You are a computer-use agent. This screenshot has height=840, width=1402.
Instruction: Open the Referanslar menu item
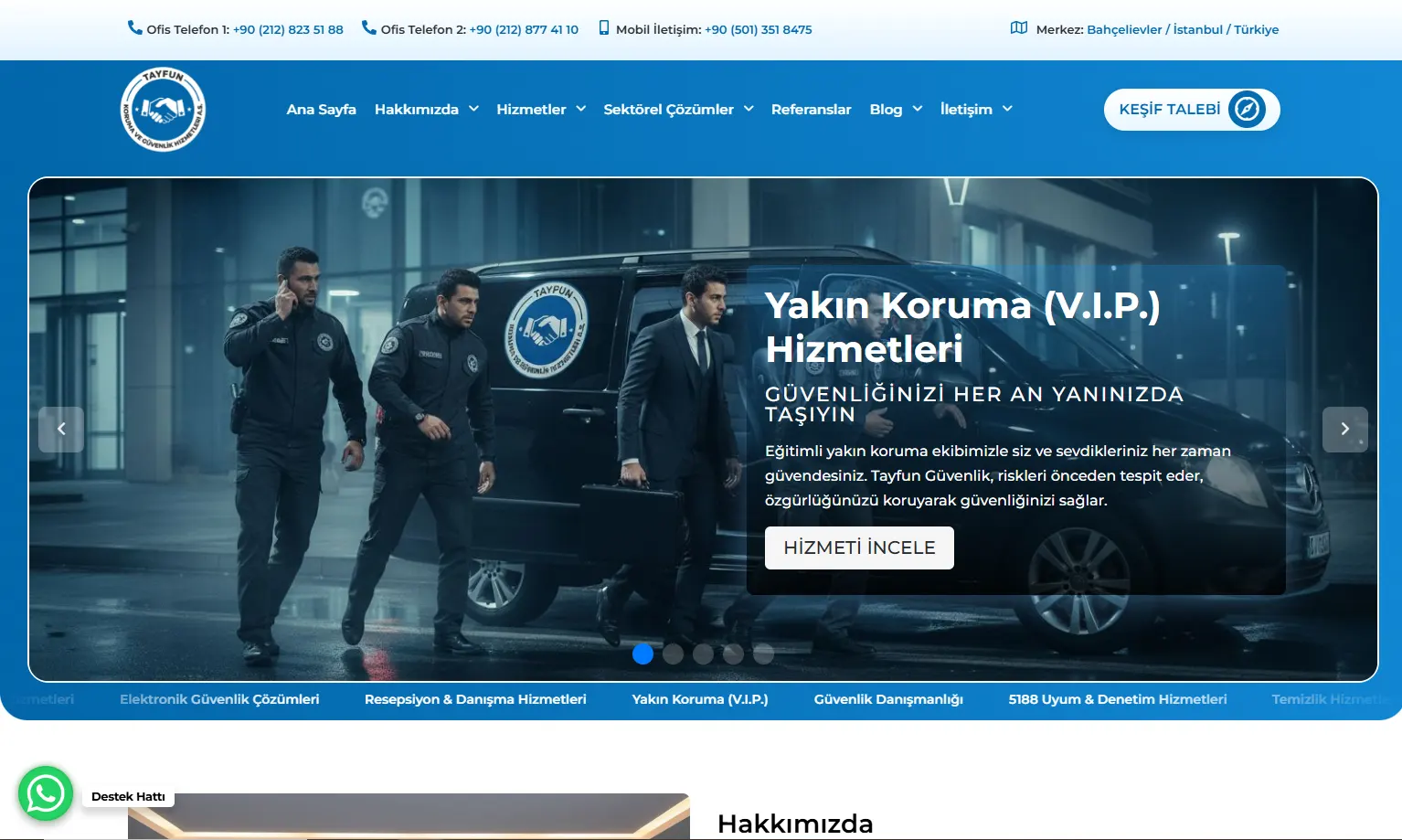pos(811,109)
